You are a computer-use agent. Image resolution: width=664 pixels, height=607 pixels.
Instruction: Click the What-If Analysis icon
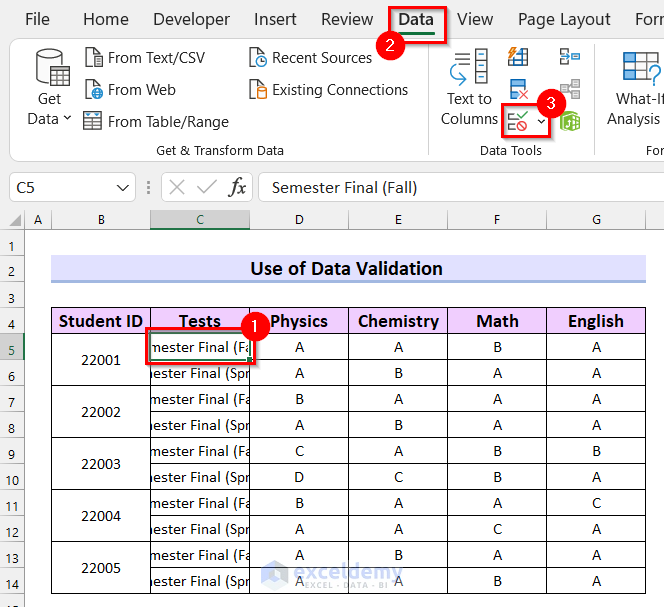pos(640,66)
